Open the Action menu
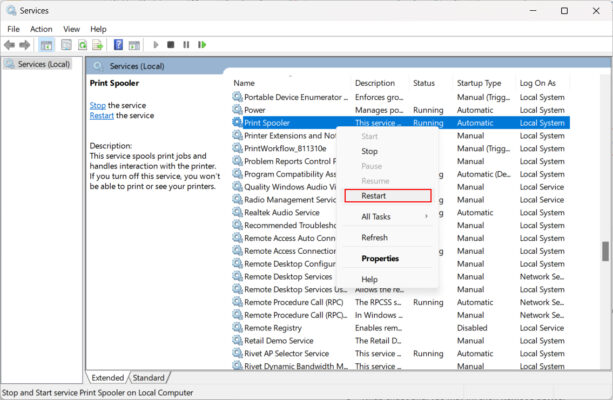Image resolution: width=613 pixels, height=400 pixels. pyautogui.click(x=41, y=29)
